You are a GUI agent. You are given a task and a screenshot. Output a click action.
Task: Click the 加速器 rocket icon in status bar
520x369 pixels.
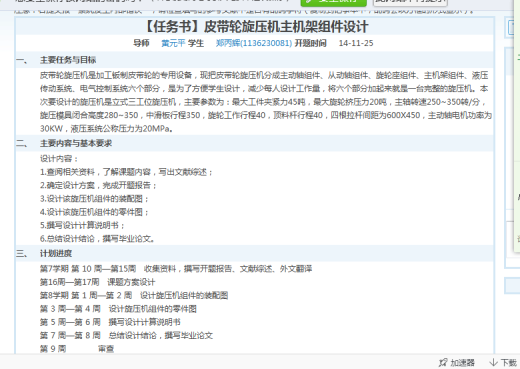(x=443, y=362)
